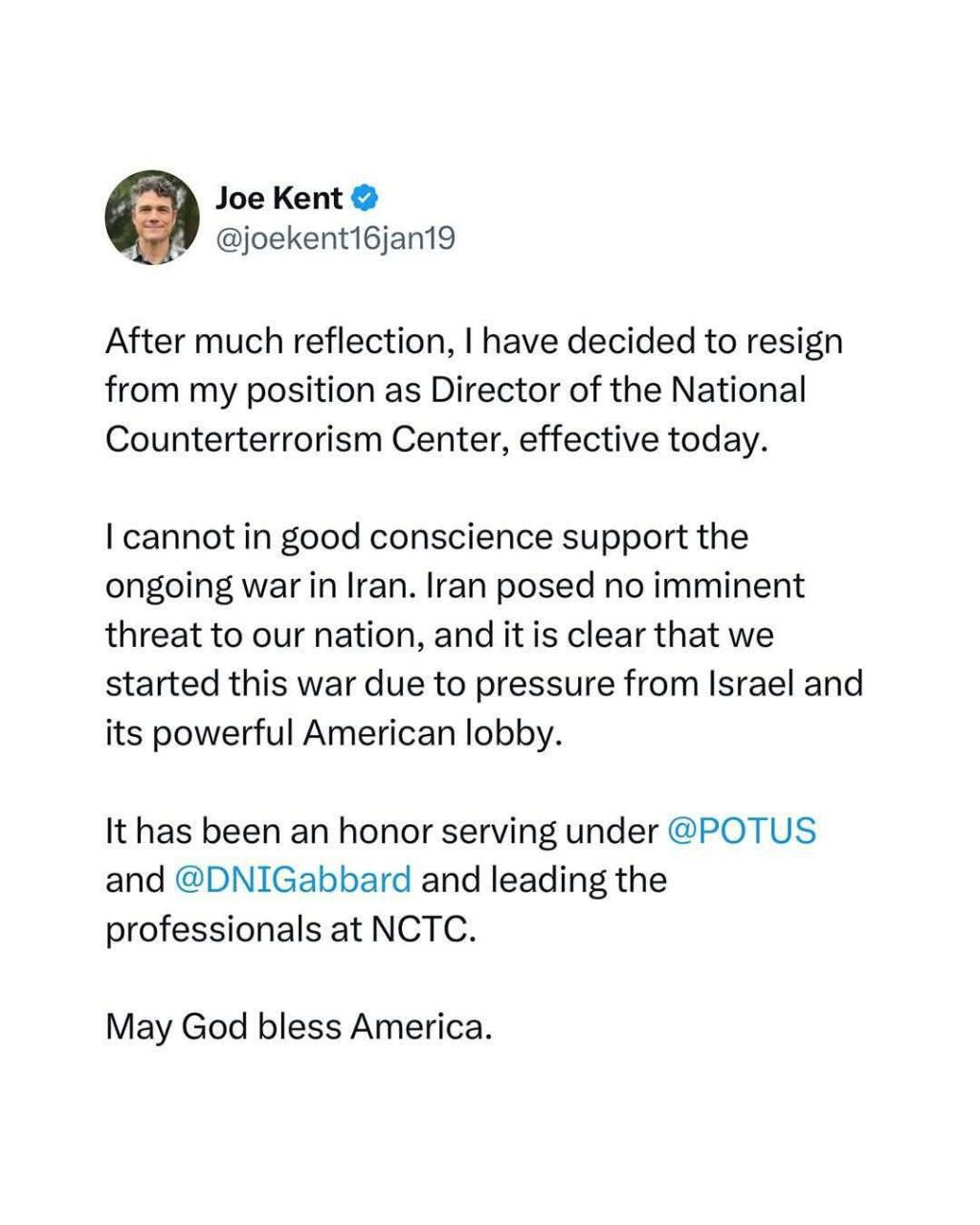Open the @POTUS mention link

click(741, 831)
